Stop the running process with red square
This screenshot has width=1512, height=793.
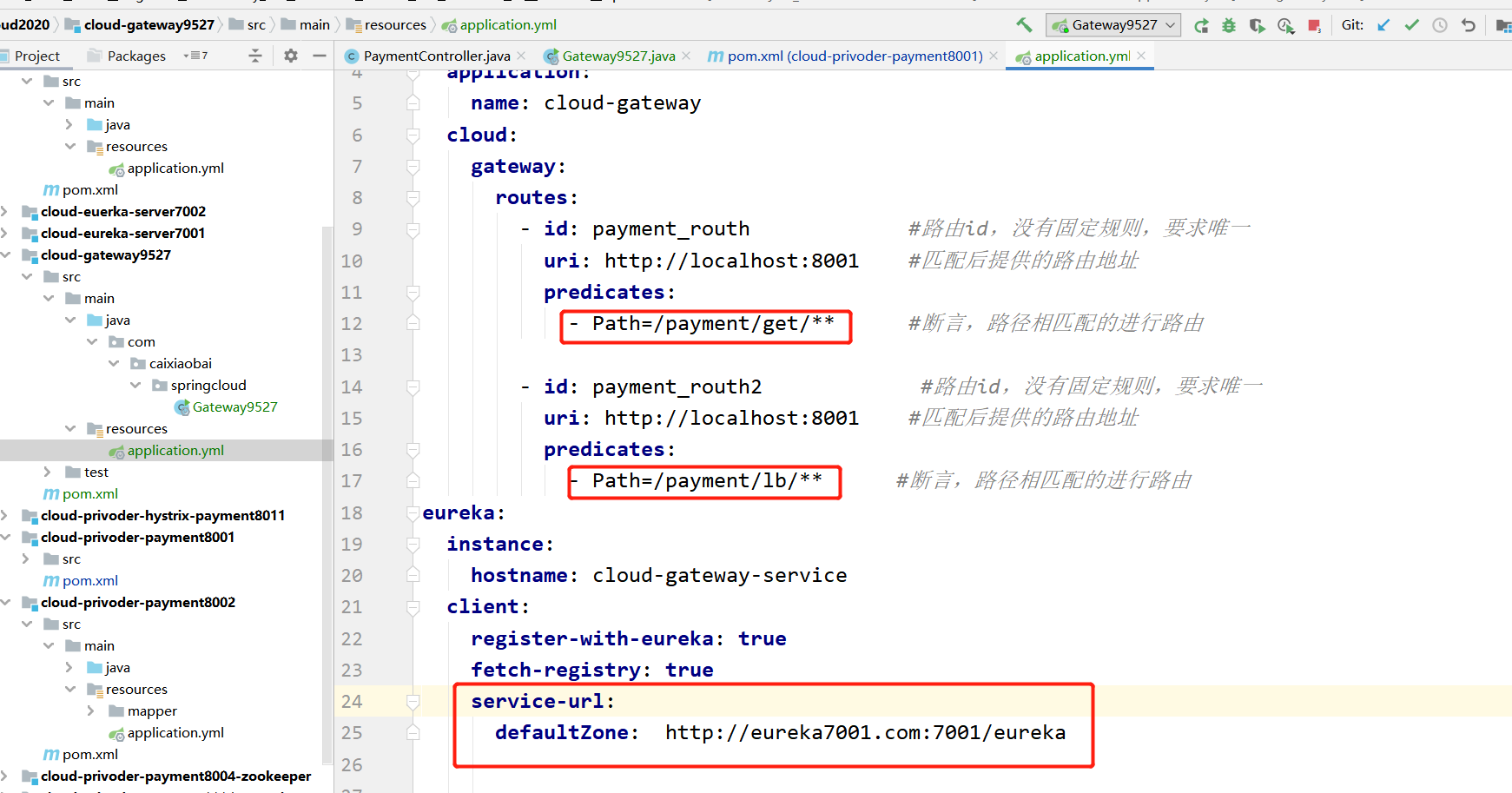[1315, 25]
